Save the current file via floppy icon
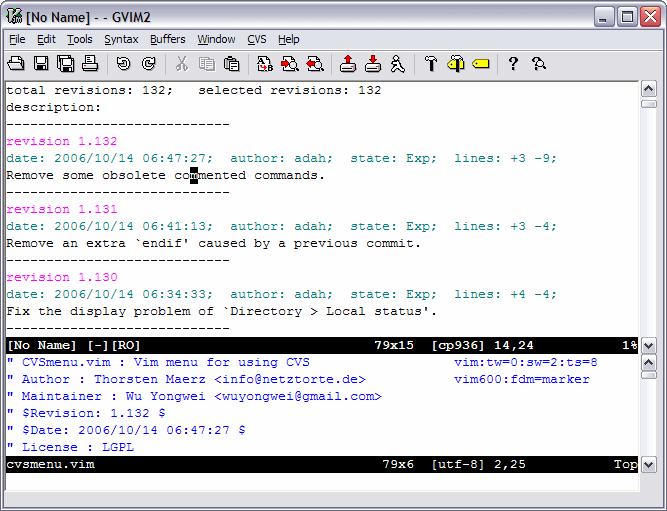The width and height of the screenshot is (667, 511). click(41, 64)
